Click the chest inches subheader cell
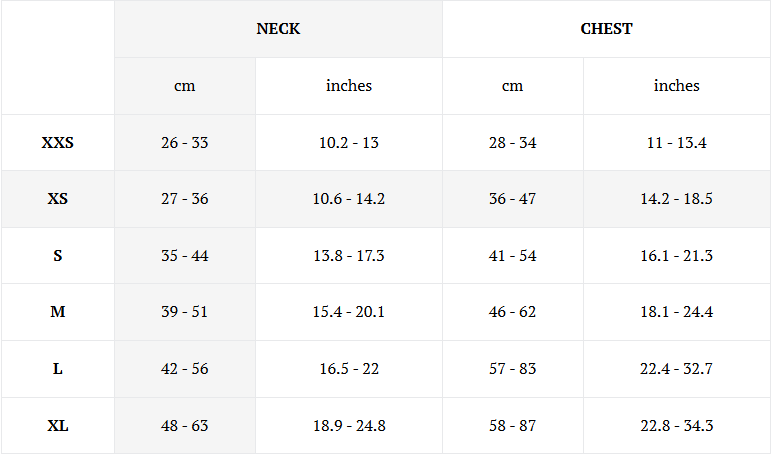The image size is (781, 463). click(676, 86)
